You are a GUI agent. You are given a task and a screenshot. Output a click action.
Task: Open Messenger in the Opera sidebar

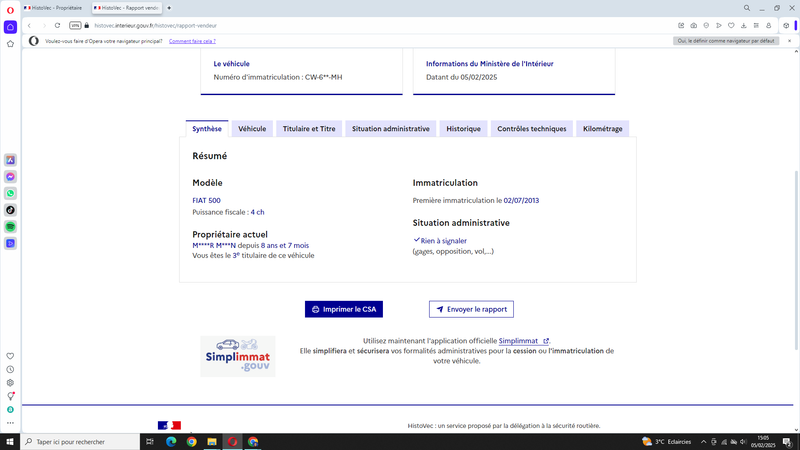click(10, 177)
